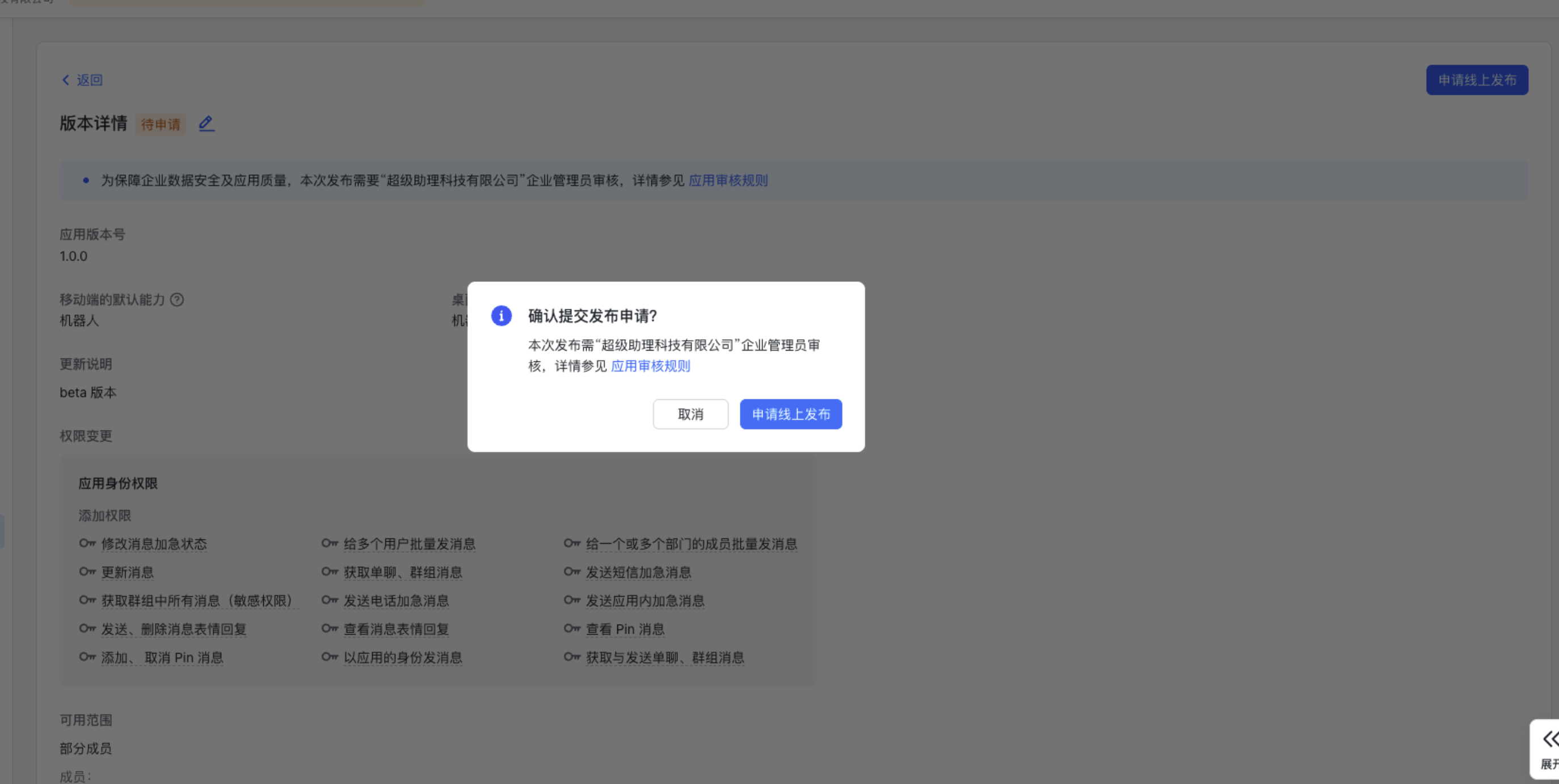This screenshot has width=1559, height=784.
Task: Click key icon beside 发送短信加急消息
Action: 572,571
